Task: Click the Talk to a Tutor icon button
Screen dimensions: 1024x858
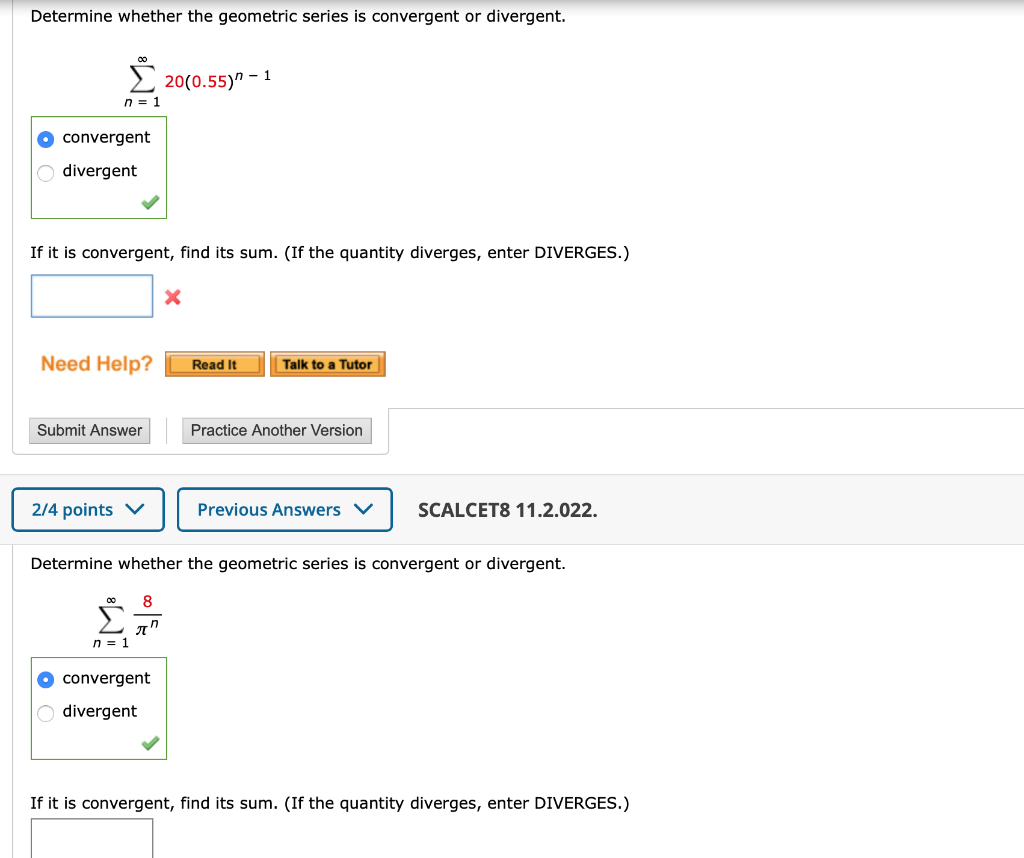Action: coord(327,364)
